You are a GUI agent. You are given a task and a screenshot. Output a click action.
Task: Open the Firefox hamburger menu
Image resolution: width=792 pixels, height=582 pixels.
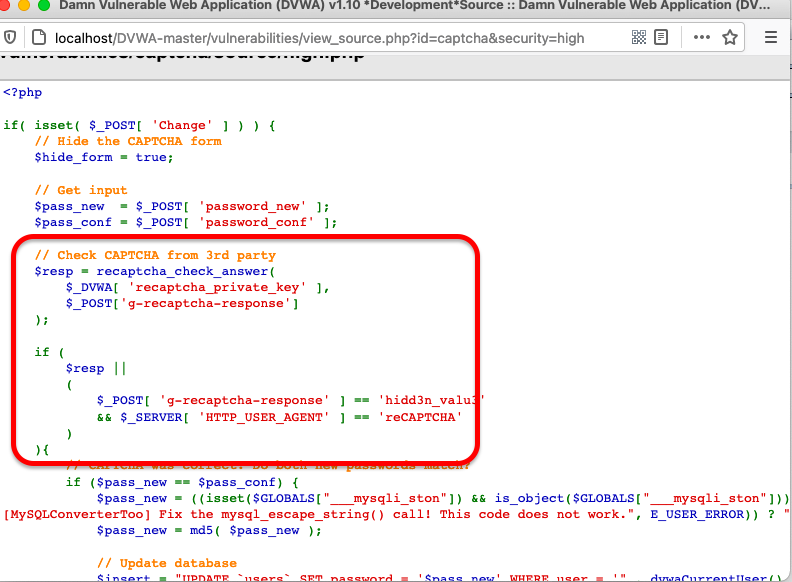pyautogui.click(x=771, y=37)
